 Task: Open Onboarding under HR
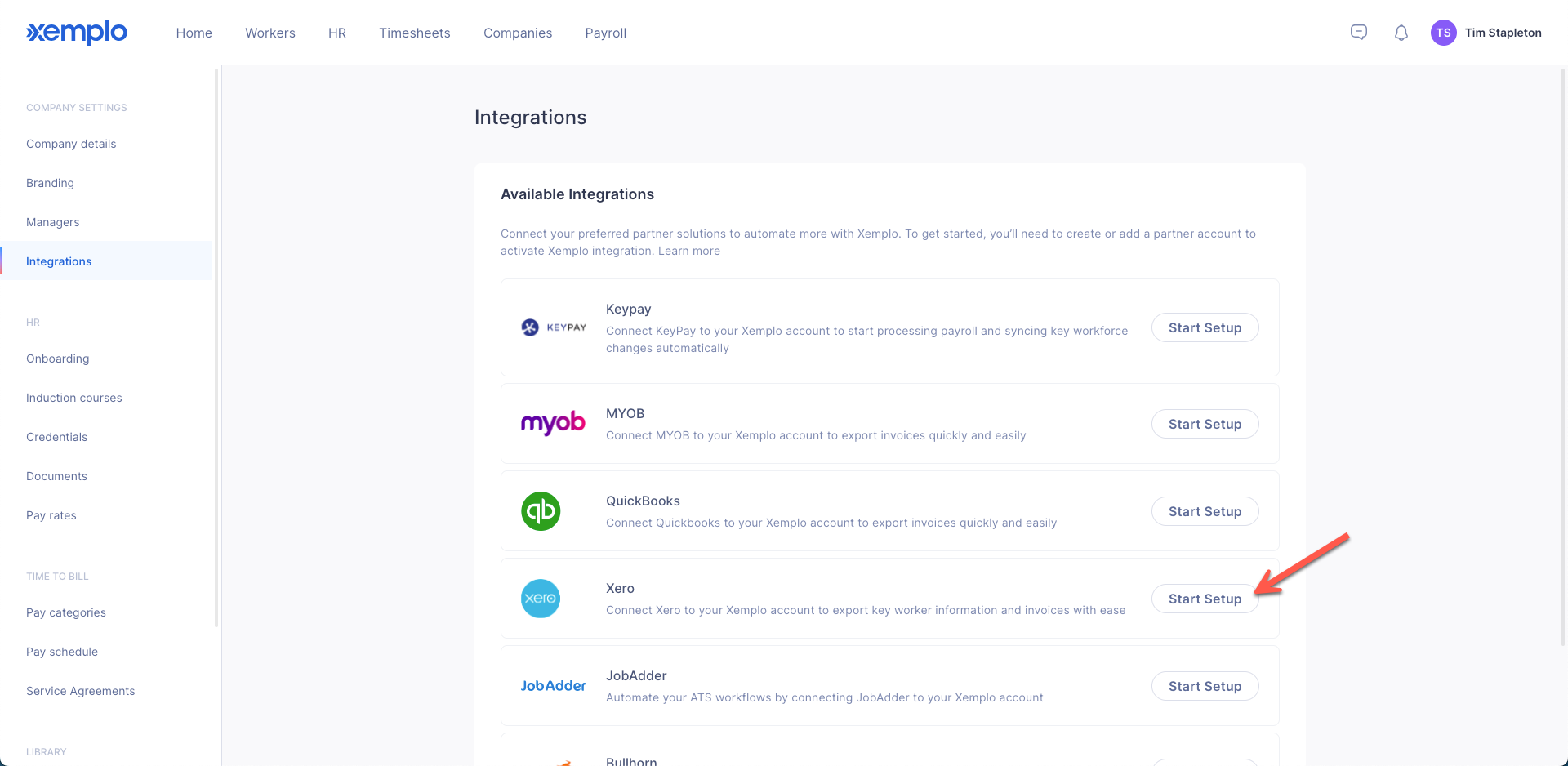tap(57, 359)
